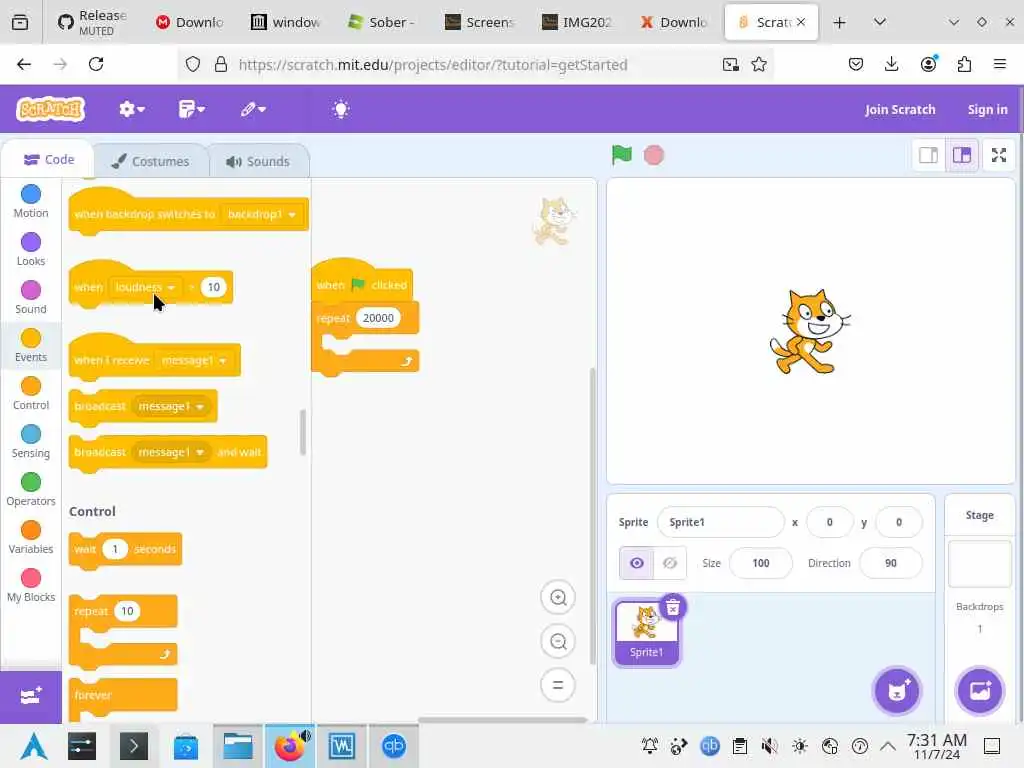Select the Motion block category
This screenshot has height=768, width=1024.
(31, 201)
